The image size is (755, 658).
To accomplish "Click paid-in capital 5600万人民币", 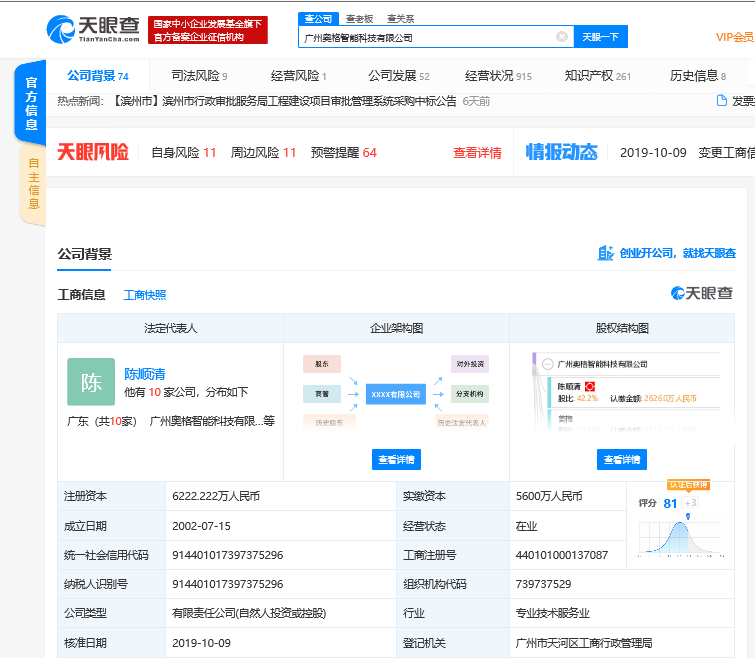I will click(549, 496).
